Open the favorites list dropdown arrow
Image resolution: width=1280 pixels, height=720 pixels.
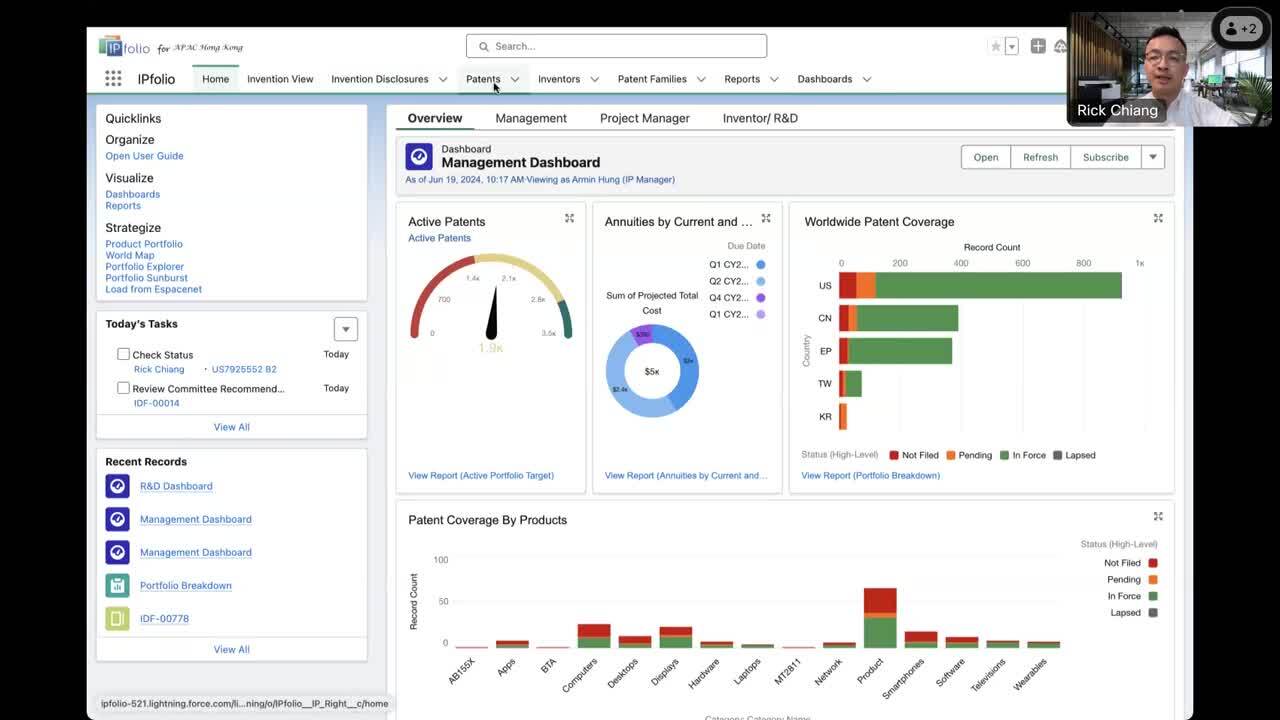1012,46
